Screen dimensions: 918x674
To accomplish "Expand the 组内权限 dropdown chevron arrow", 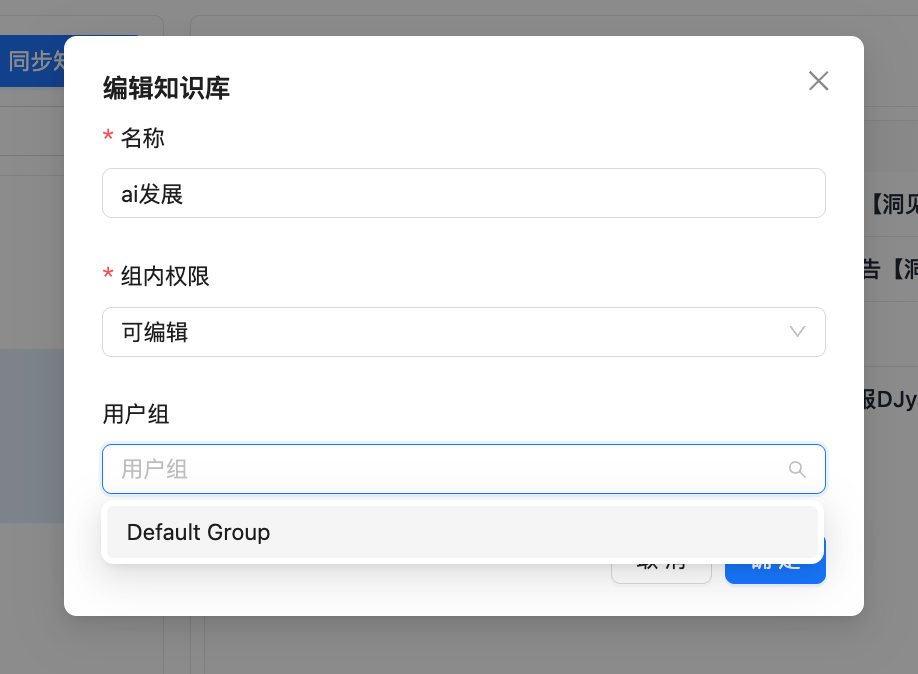I will point(797,332).
